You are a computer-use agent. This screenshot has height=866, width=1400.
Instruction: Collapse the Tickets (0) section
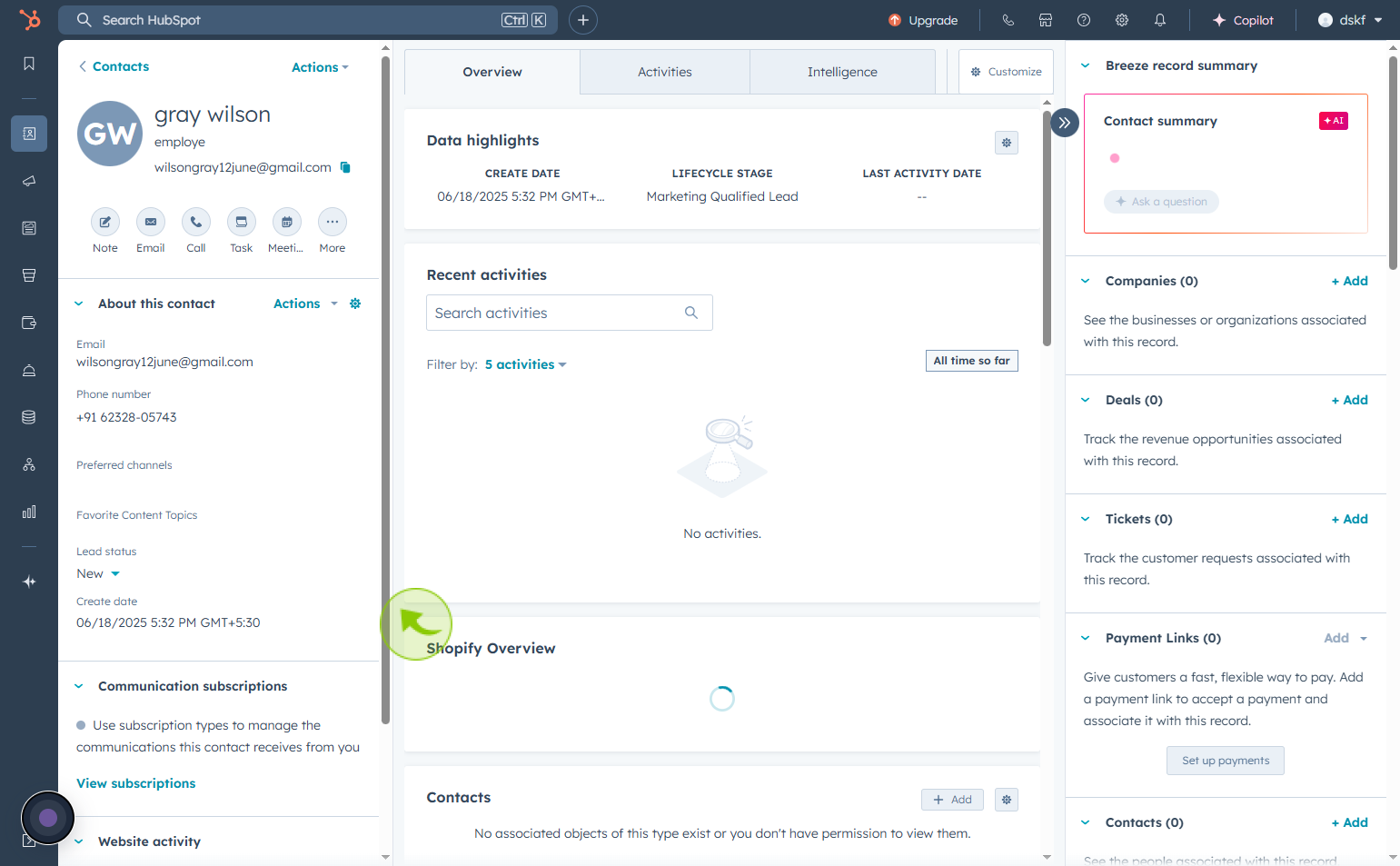tap(1085, 519)
